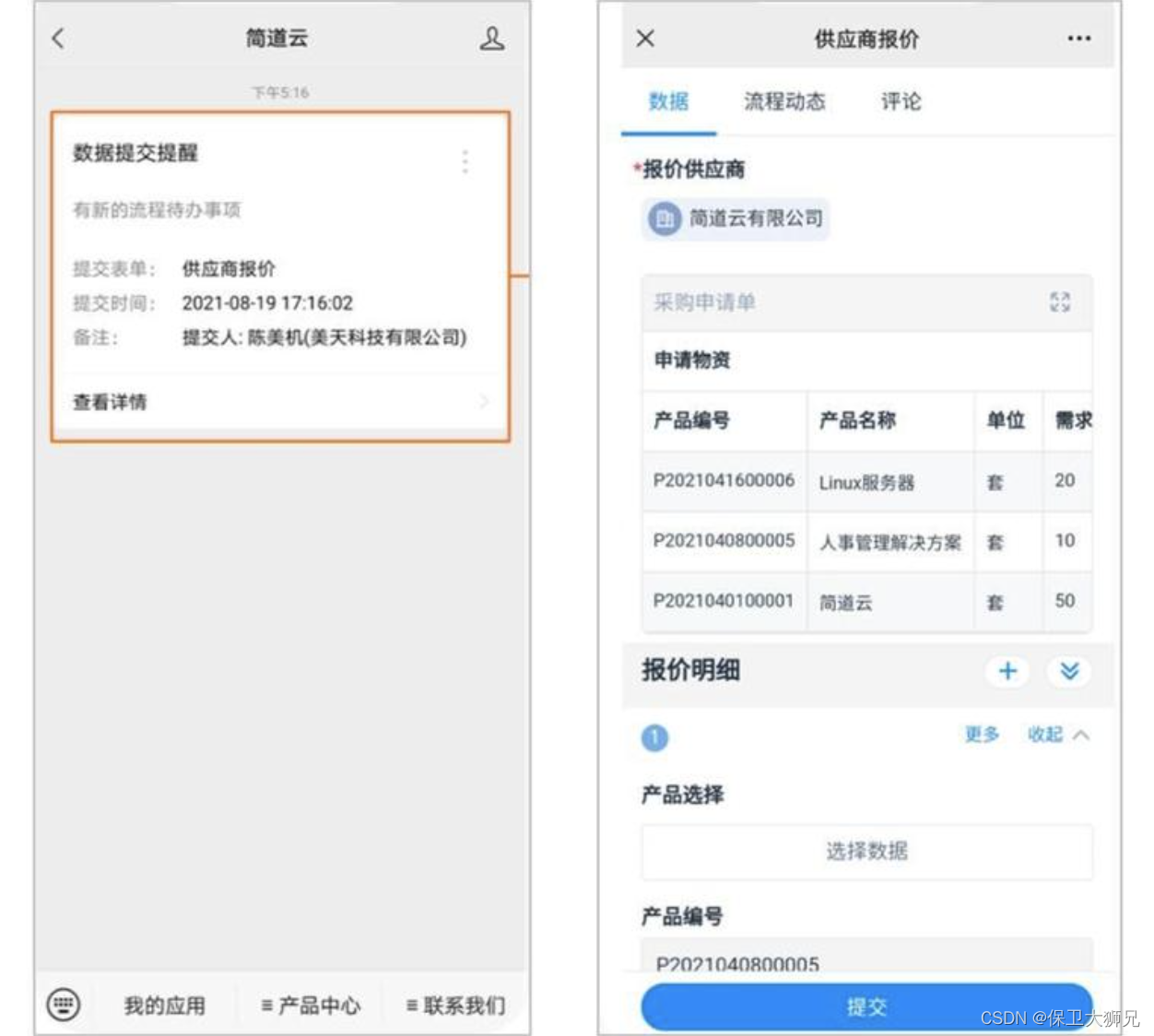
Task: Click the 选择数据 field under 产品选择
Action: [x=867, y=851]
